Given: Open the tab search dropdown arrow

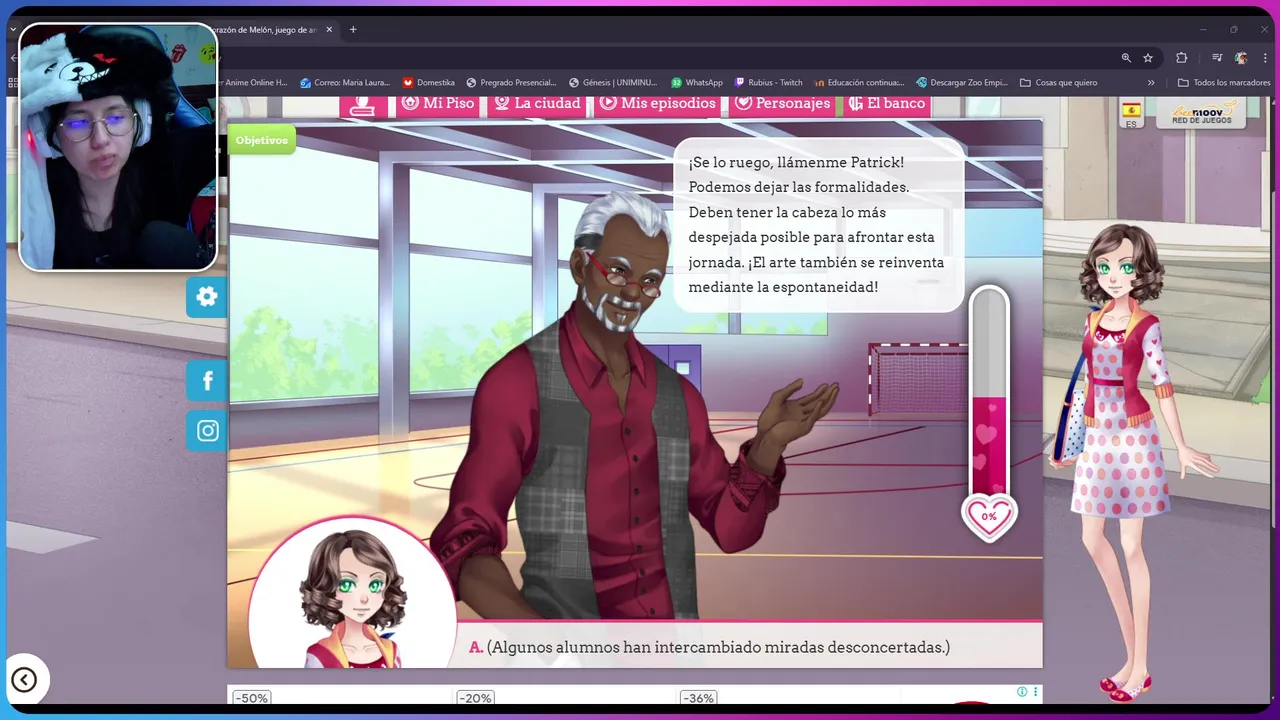Looking at the screenshot, I should [x=13, y=30].
